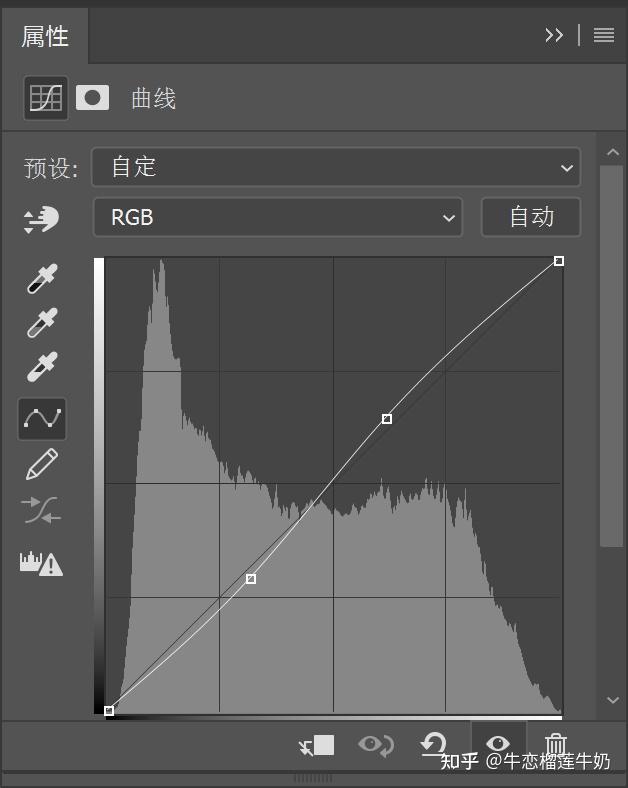Open the RGB channel dropdown
The width and height of the screenshot is (628, 788).
click(277, 217)
